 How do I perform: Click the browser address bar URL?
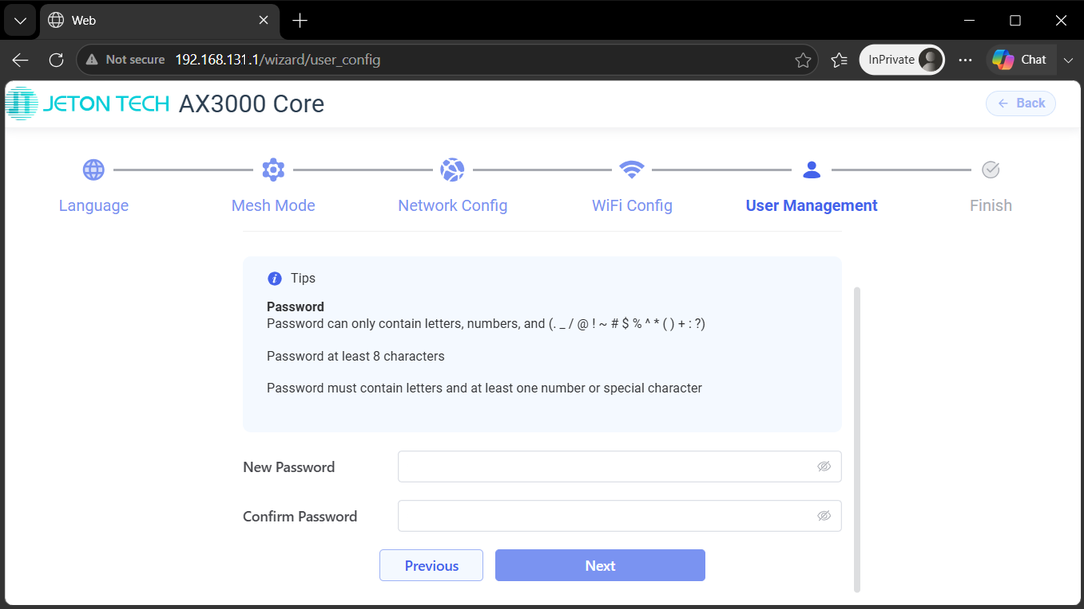tap(277, 60)
